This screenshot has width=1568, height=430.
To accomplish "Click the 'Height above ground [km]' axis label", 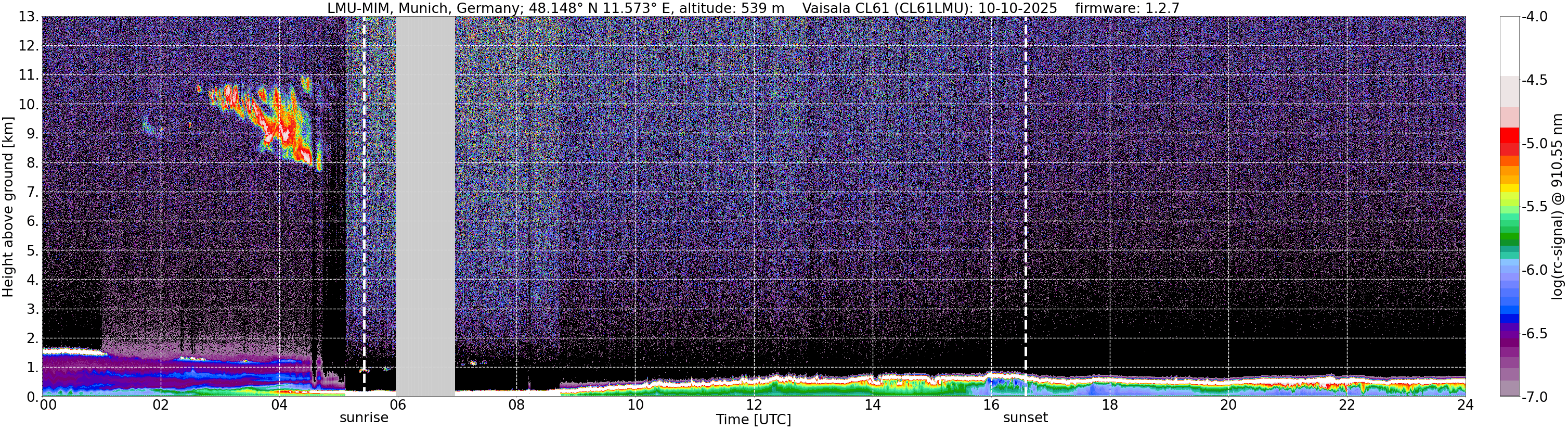I will click(x=8, y=207).
